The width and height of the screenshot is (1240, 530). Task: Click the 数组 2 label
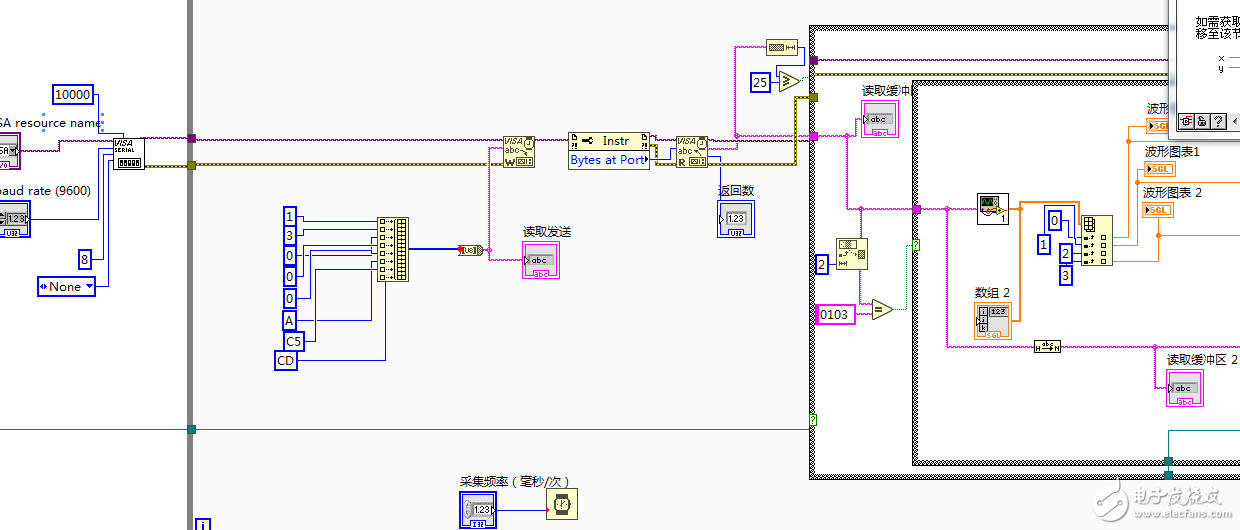(993, 293)
